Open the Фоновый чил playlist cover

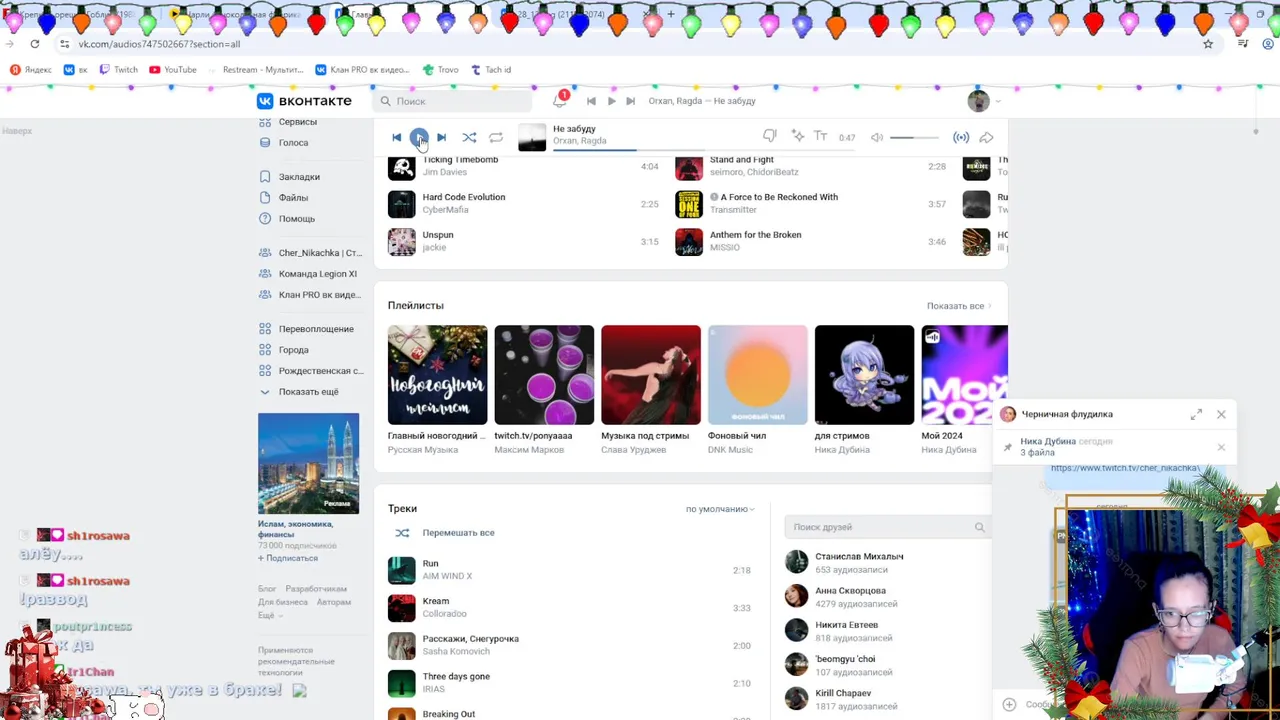pos(758,375)
